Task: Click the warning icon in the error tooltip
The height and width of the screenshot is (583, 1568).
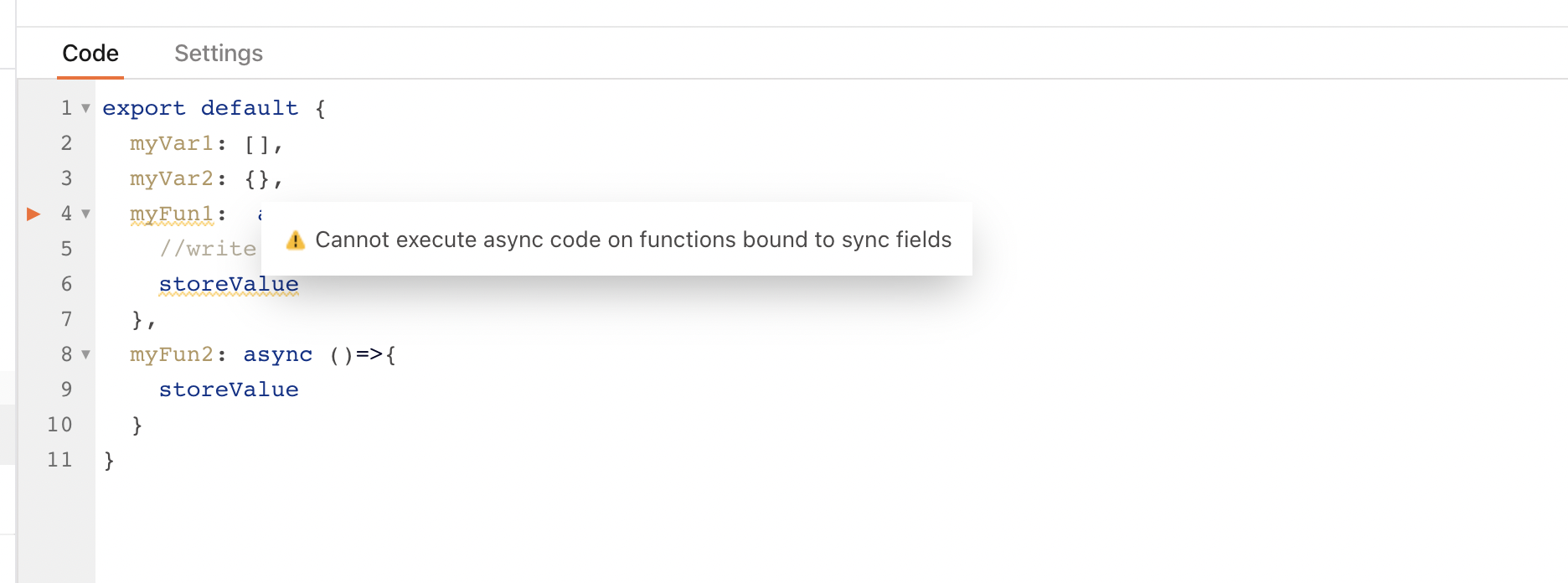Action: pyautogui.click(x=296, y=240)
